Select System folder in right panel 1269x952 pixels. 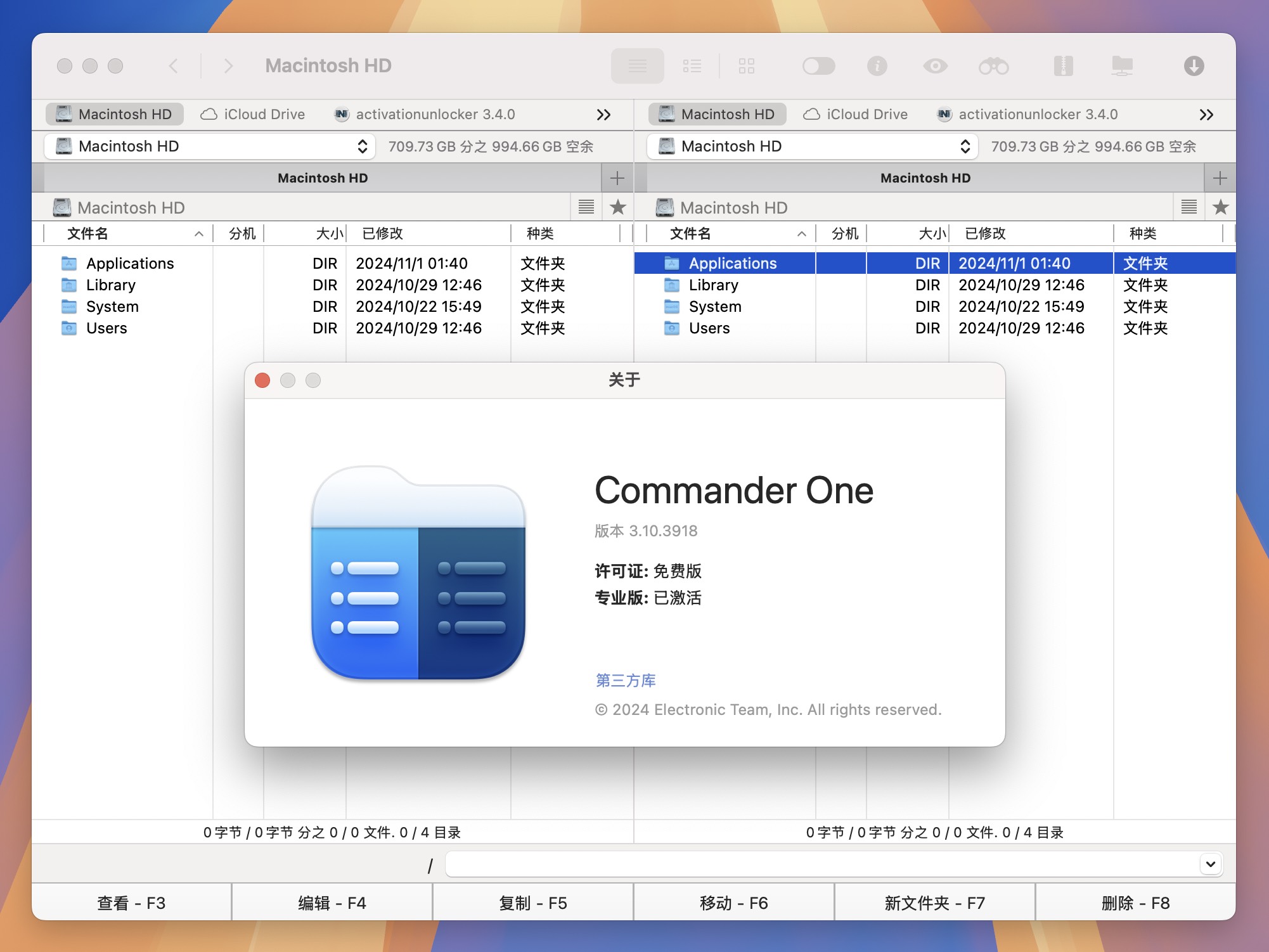coord(935,306)
